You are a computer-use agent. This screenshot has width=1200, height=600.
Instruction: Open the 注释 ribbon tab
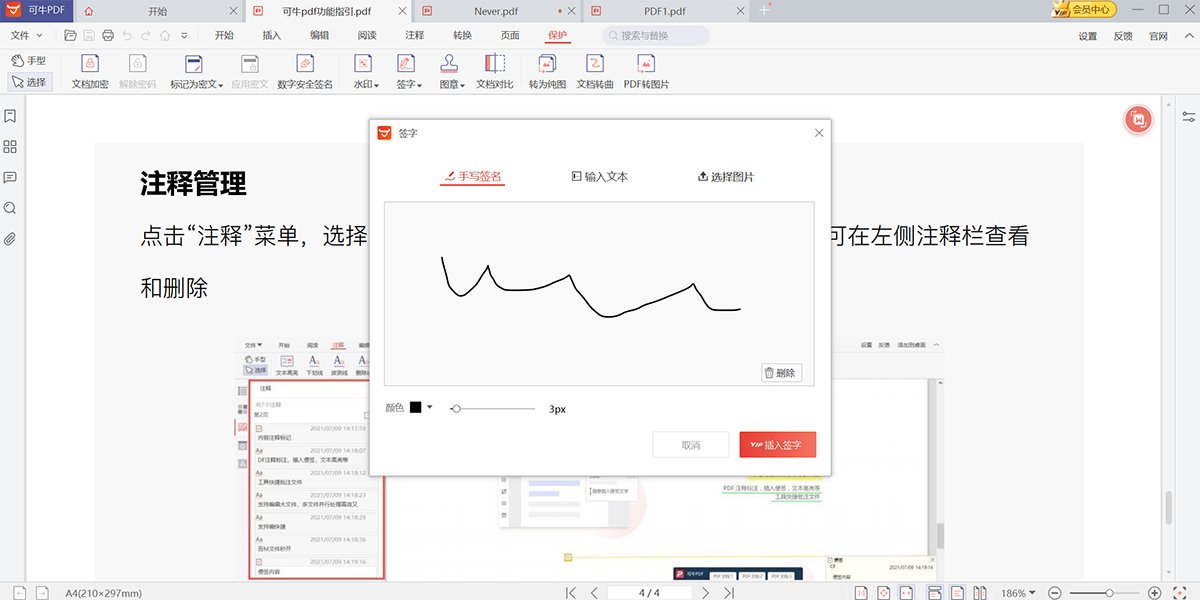(414, 34)
